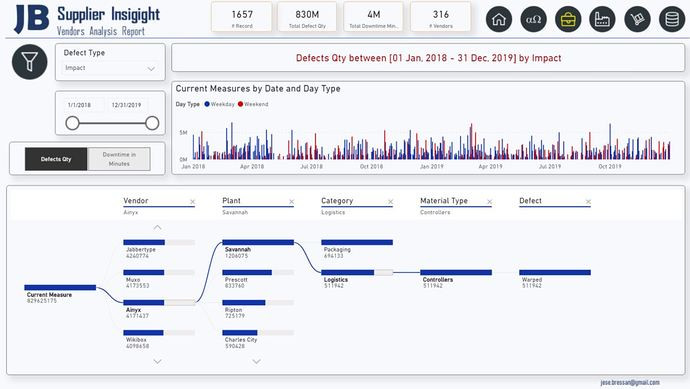Screen dimensions: 690x389
Task: Open the Home page icon
Action: click(499, 19)
